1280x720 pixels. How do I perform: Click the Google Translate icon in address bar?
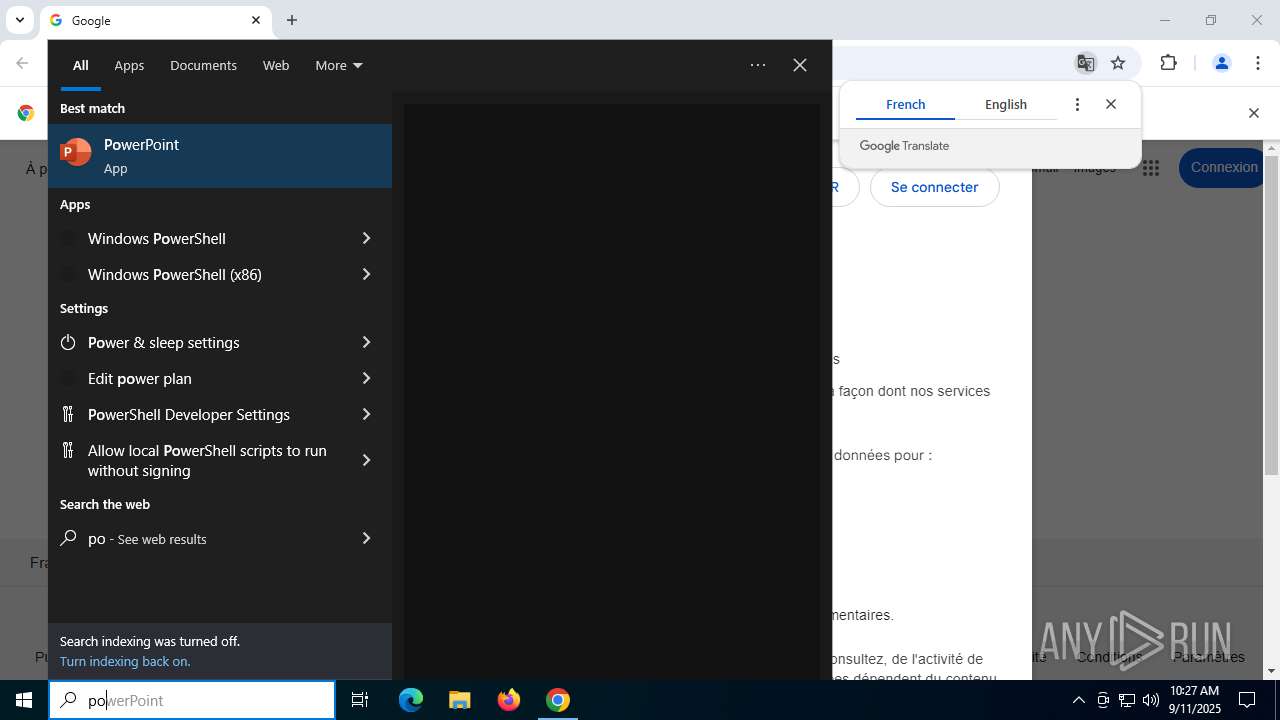[1085, 63]
